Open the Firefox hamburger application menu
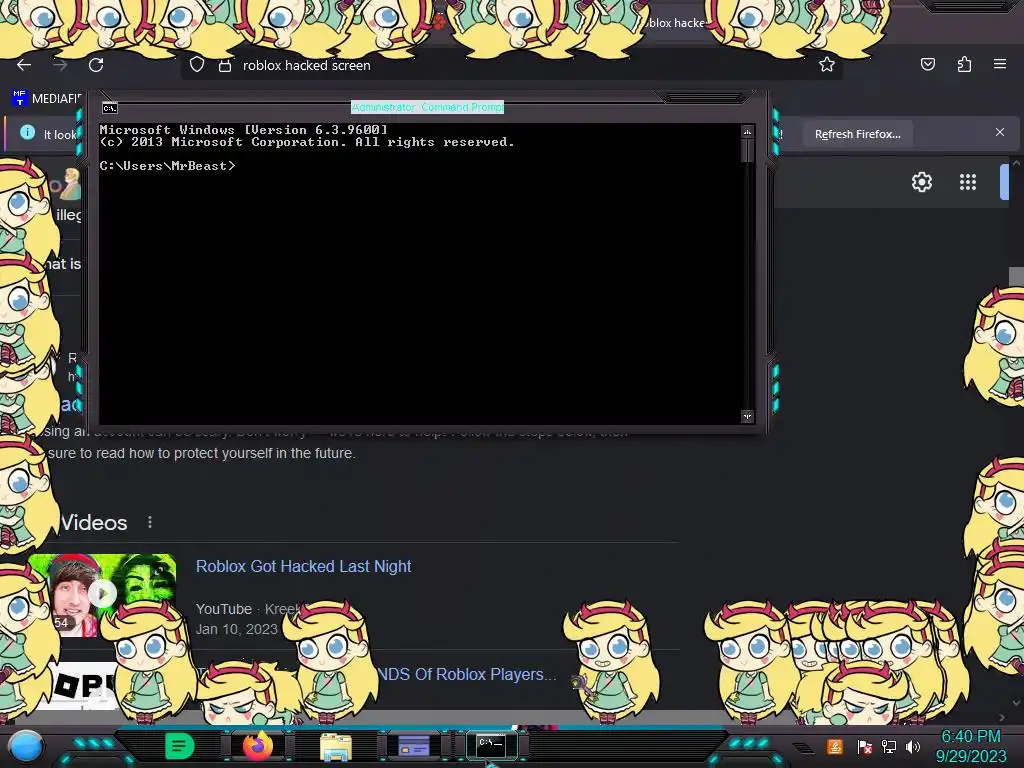The width and height of the screenshot is (1024, 768). (x=1000, y=64)
